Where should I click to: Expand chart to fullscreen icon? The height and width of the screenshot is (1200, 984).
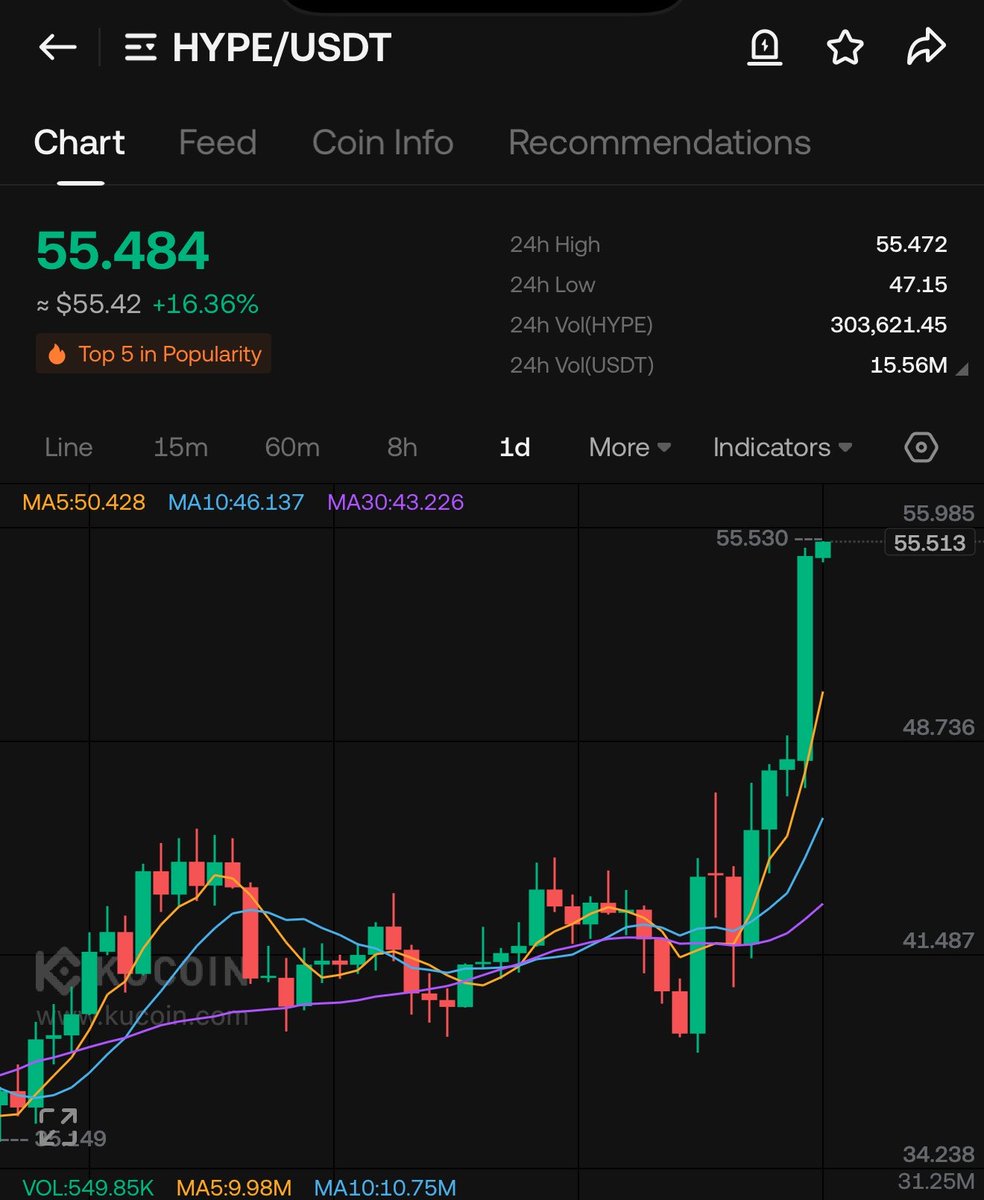(x=58, y=1126)
